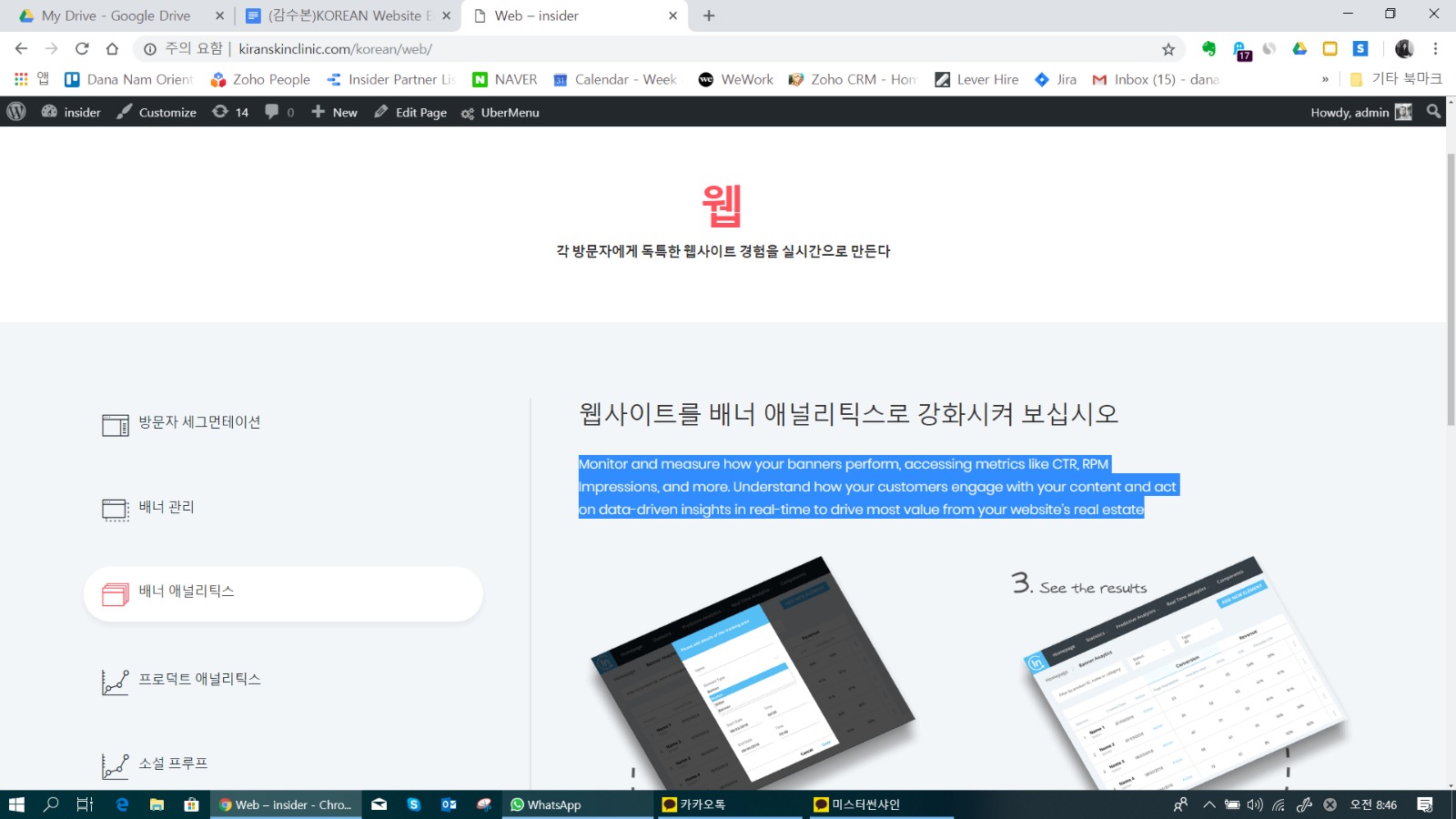Click the WordPress logo in admin bar
1456x819 pixels.
[16, 112]
